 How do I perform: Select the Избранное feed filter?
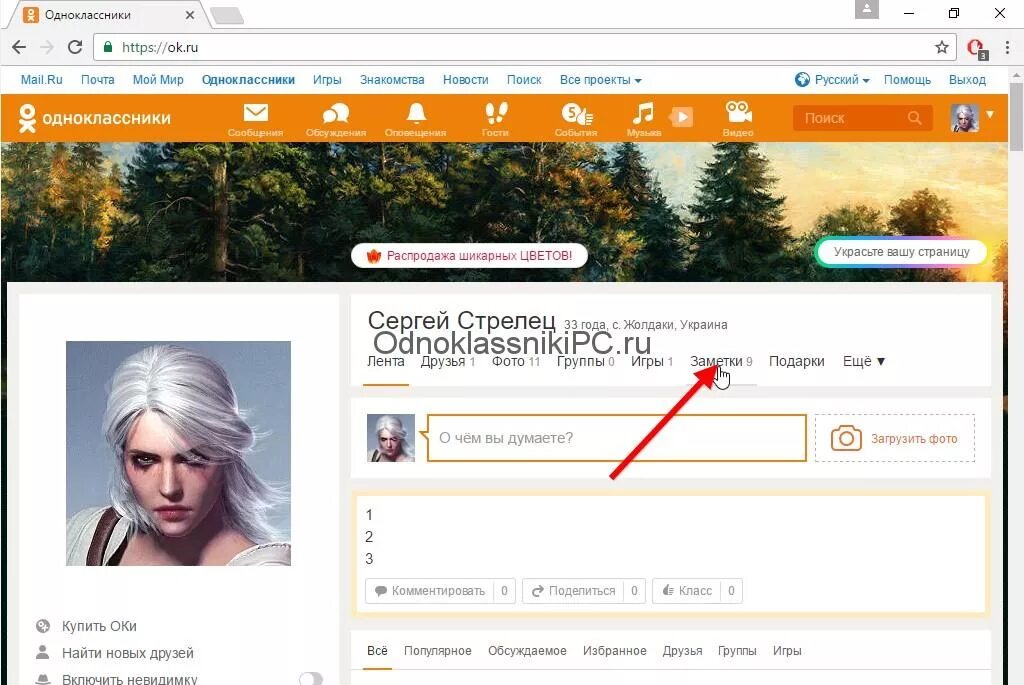point(615,651)
